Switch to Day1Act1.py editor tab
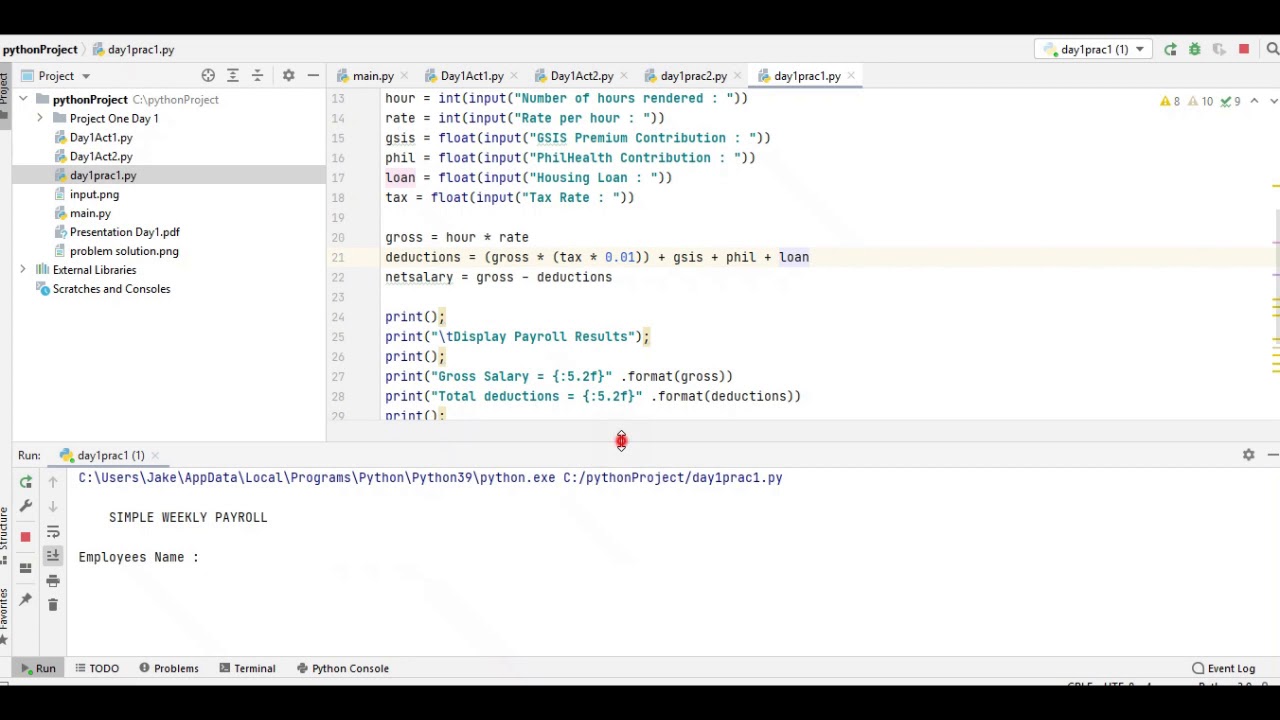This screenshot has height=720, width=1280. click(471, 76)
